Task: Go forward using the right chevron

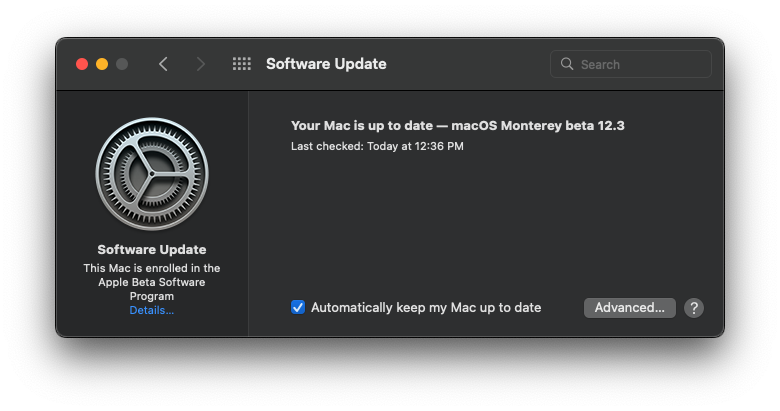Action: tap(200, 64)
